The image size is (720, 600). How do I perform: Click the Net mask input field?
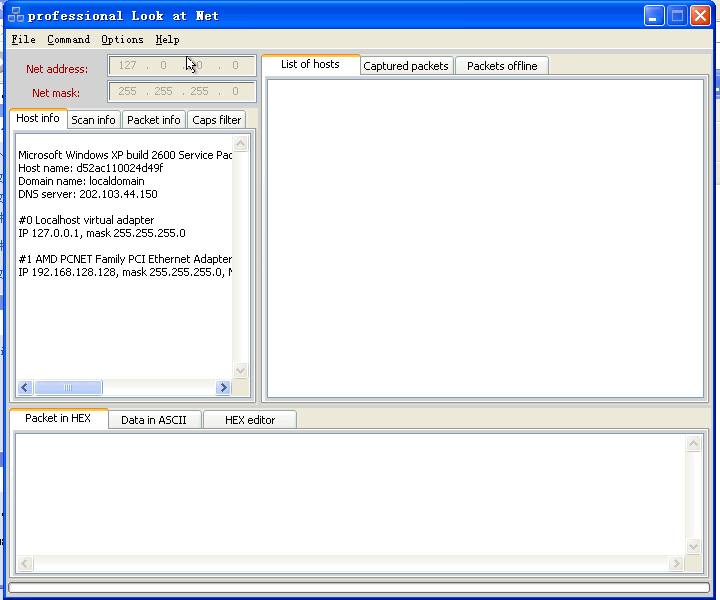182,91
